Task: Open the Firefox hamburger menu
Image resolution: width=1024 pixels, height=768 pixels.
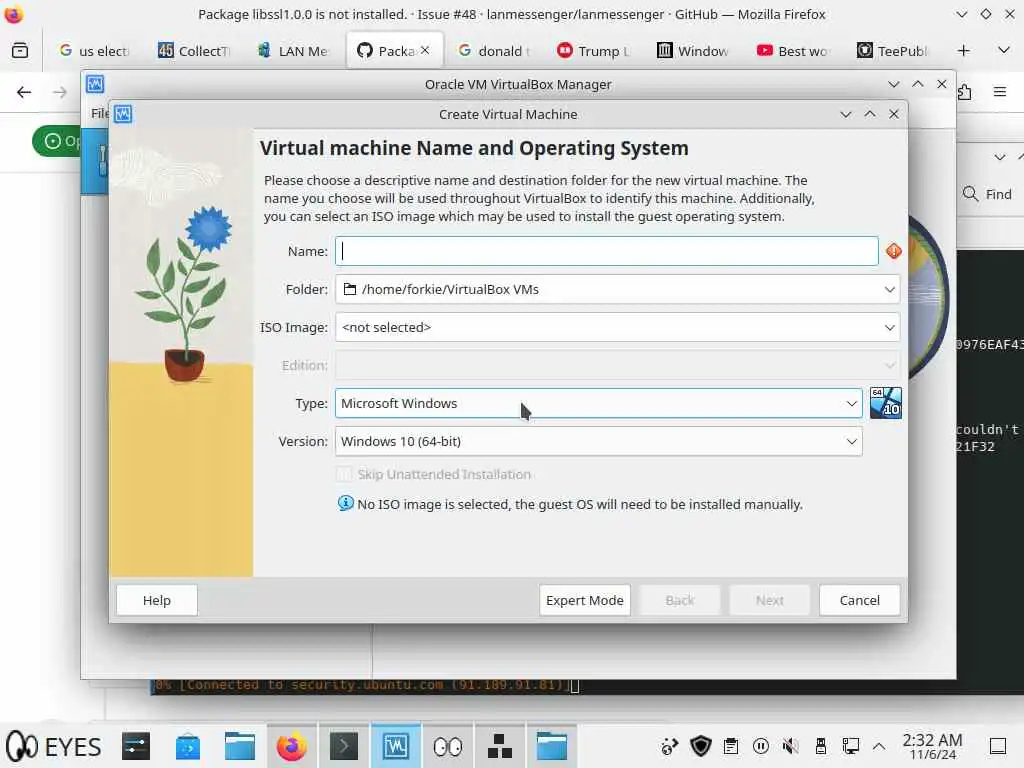Action: tap(1000, 92)
